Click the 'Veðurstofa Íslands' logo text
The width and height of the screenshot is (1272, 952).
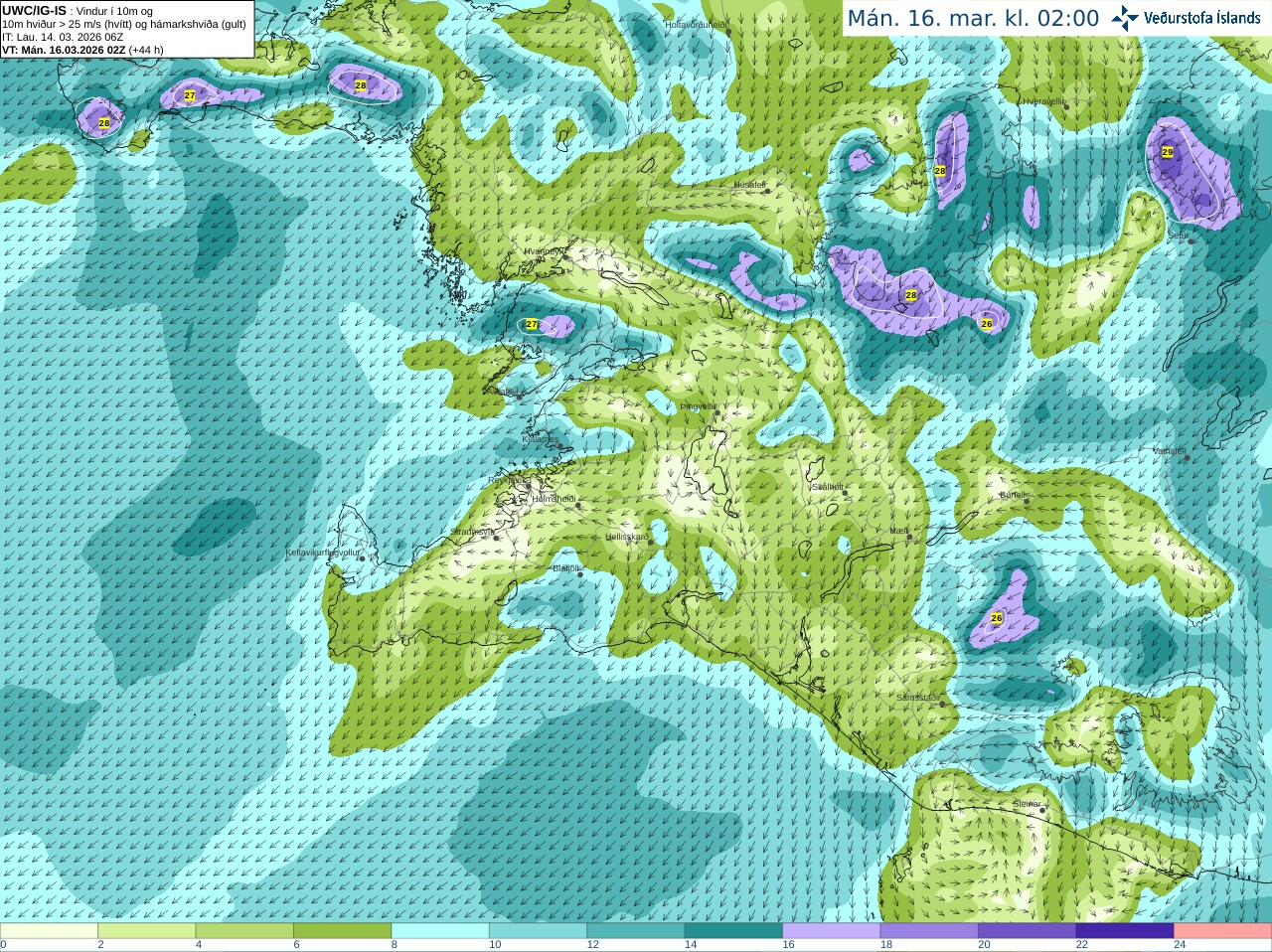point(1202,18)
